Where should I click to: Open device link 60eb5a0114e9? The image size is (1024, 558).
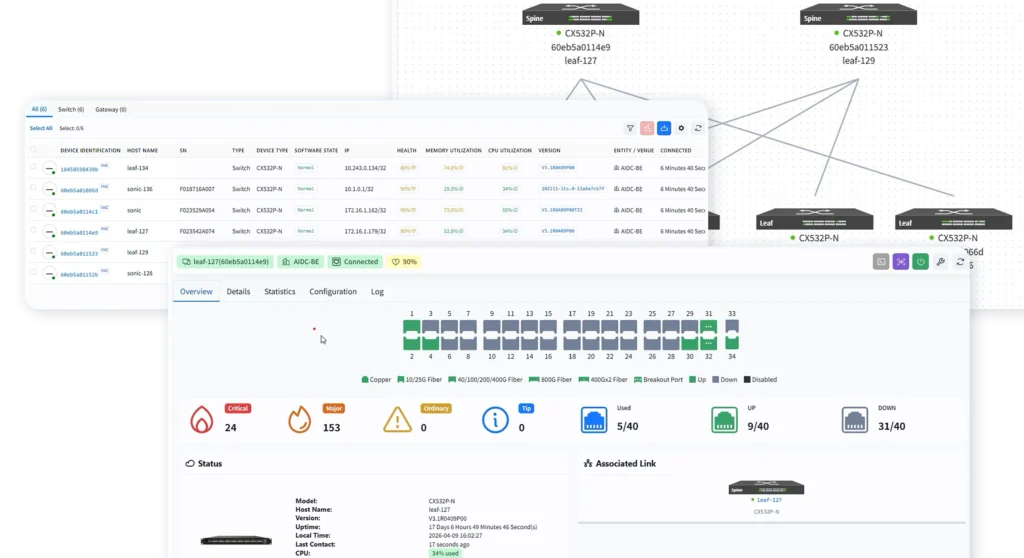coord(79,233)
